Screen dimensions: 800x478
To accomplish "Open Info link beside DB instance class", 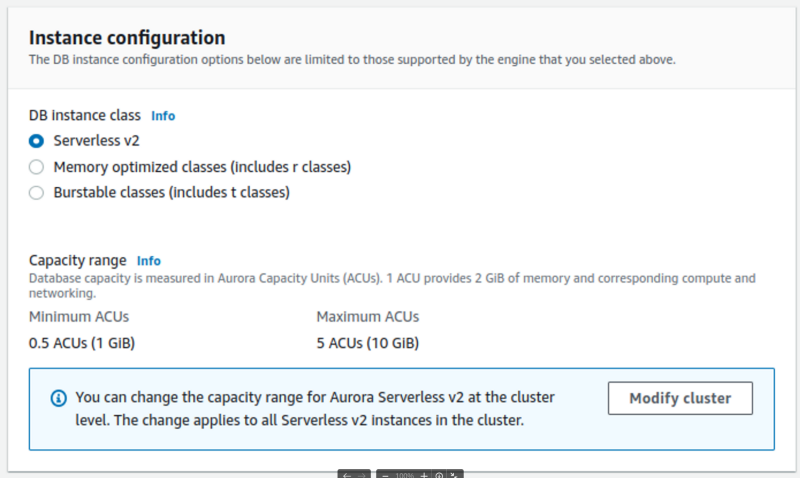I will click(x=163, y=116).
